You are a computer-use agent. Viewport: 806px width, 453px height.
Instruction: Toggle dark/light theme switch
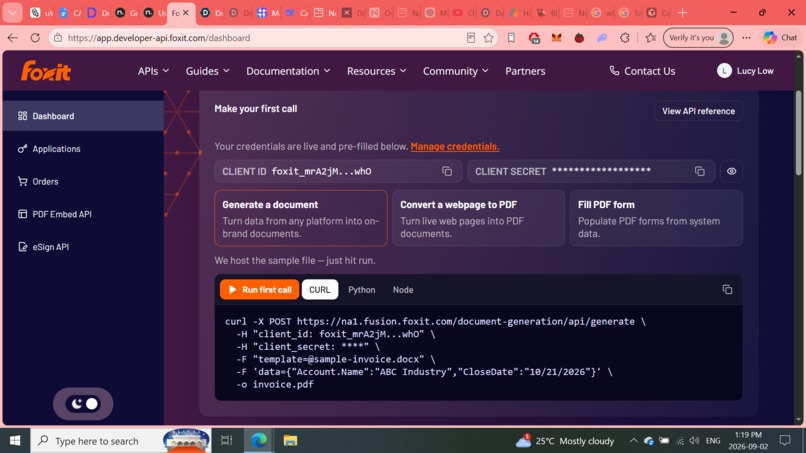(83, 404)
